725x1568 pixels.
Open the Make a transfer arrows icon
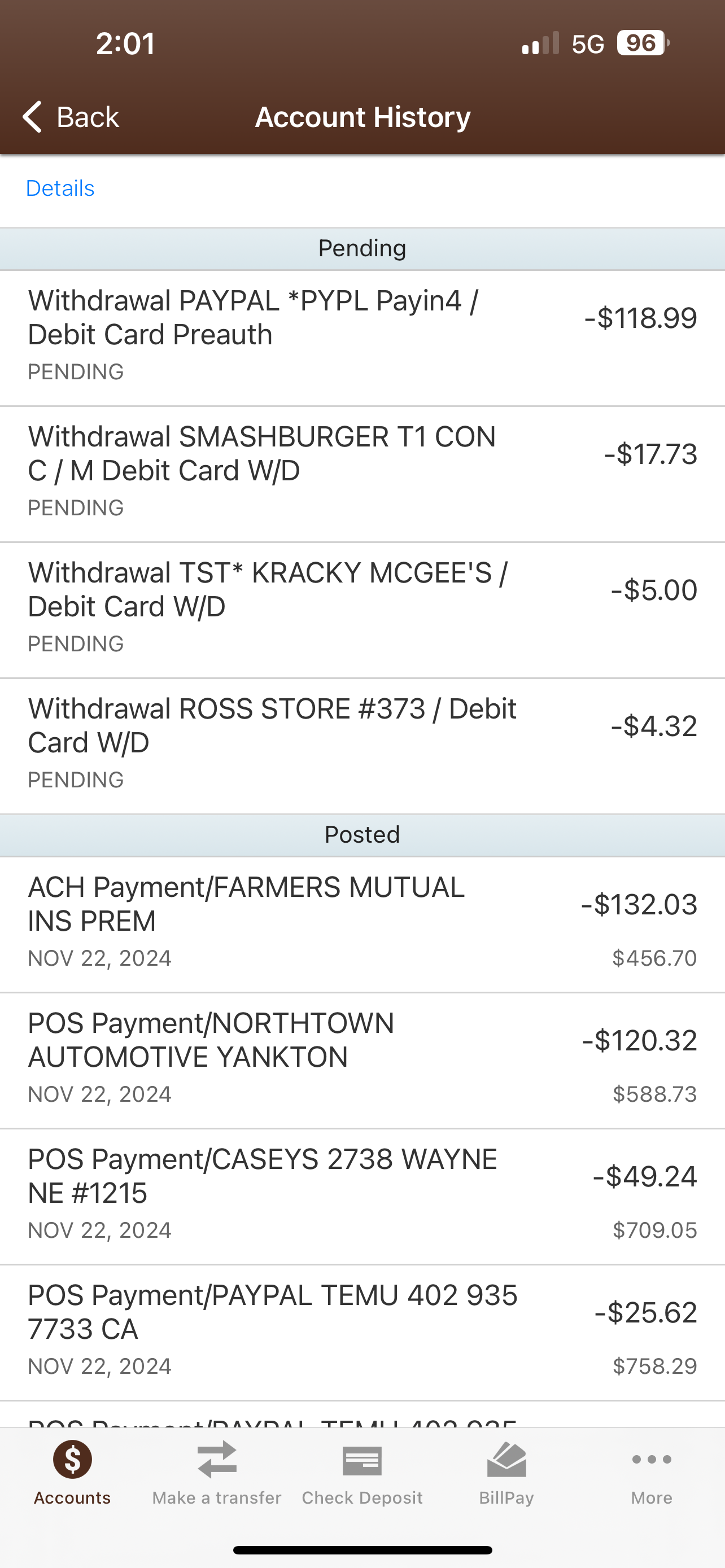click(217, 1460)
